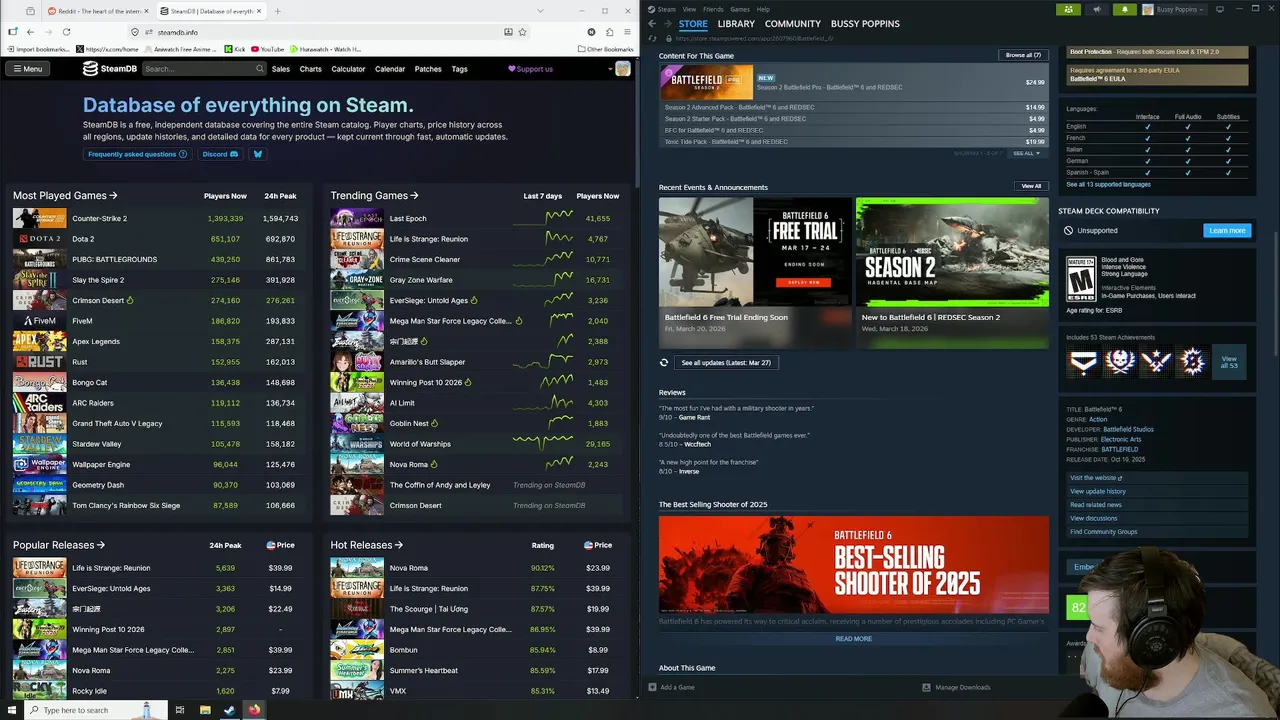Click the SteamDB logo in header

(x=110, y=69)
